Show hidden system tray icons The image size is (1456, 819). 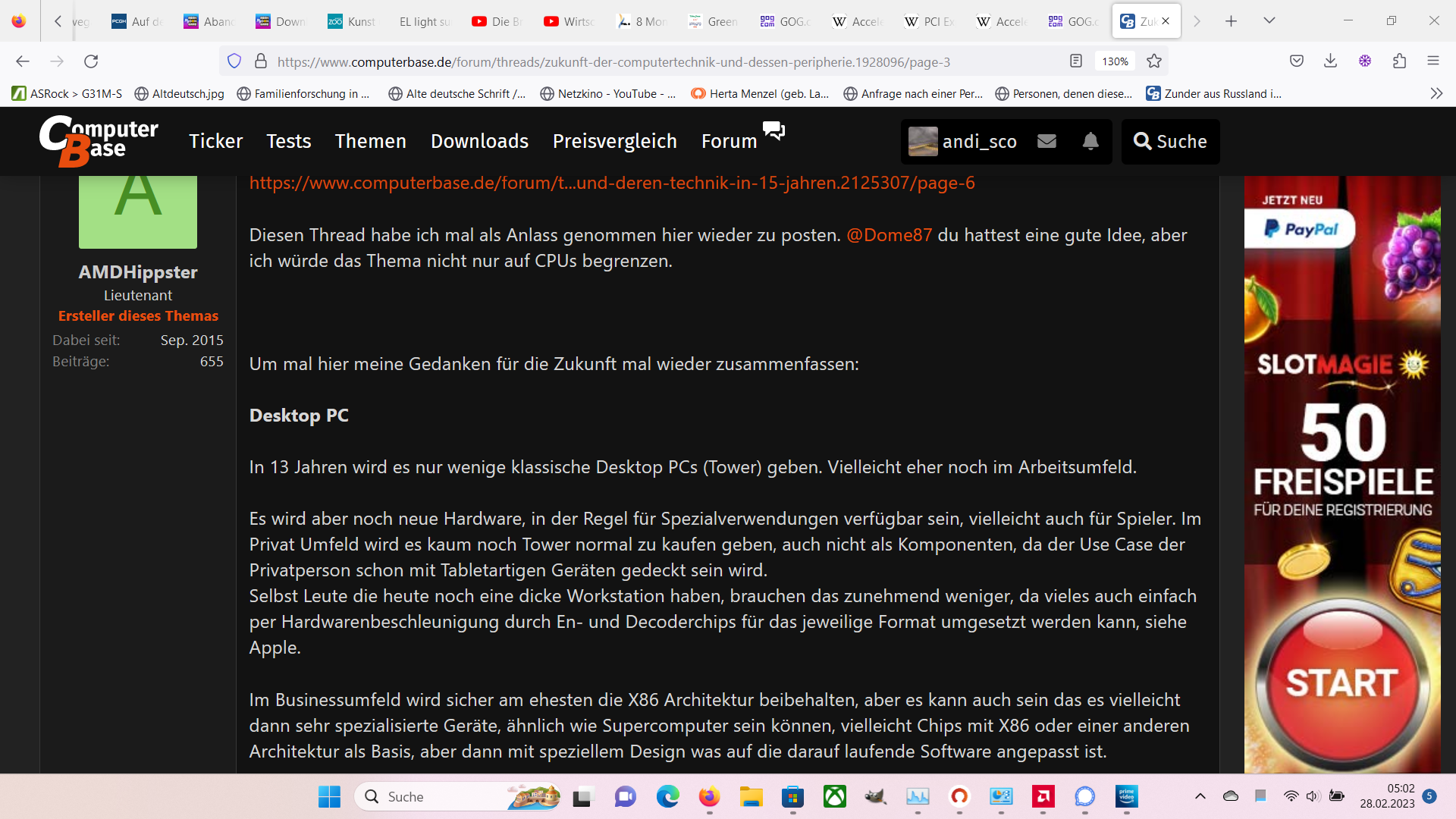1200,796
